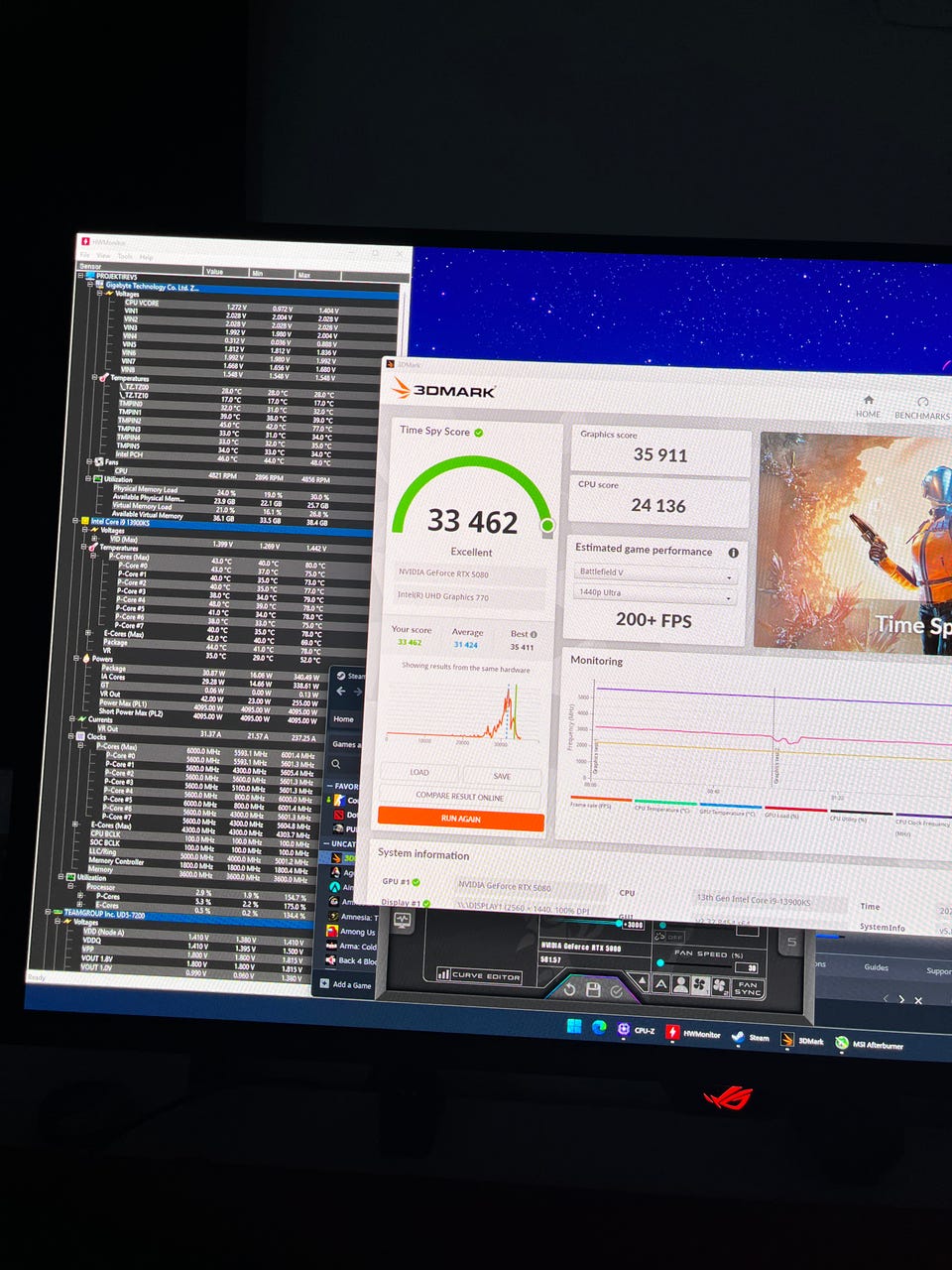Toggle the Afterburner Auto fan 'A' button

(x=660, y=984)
